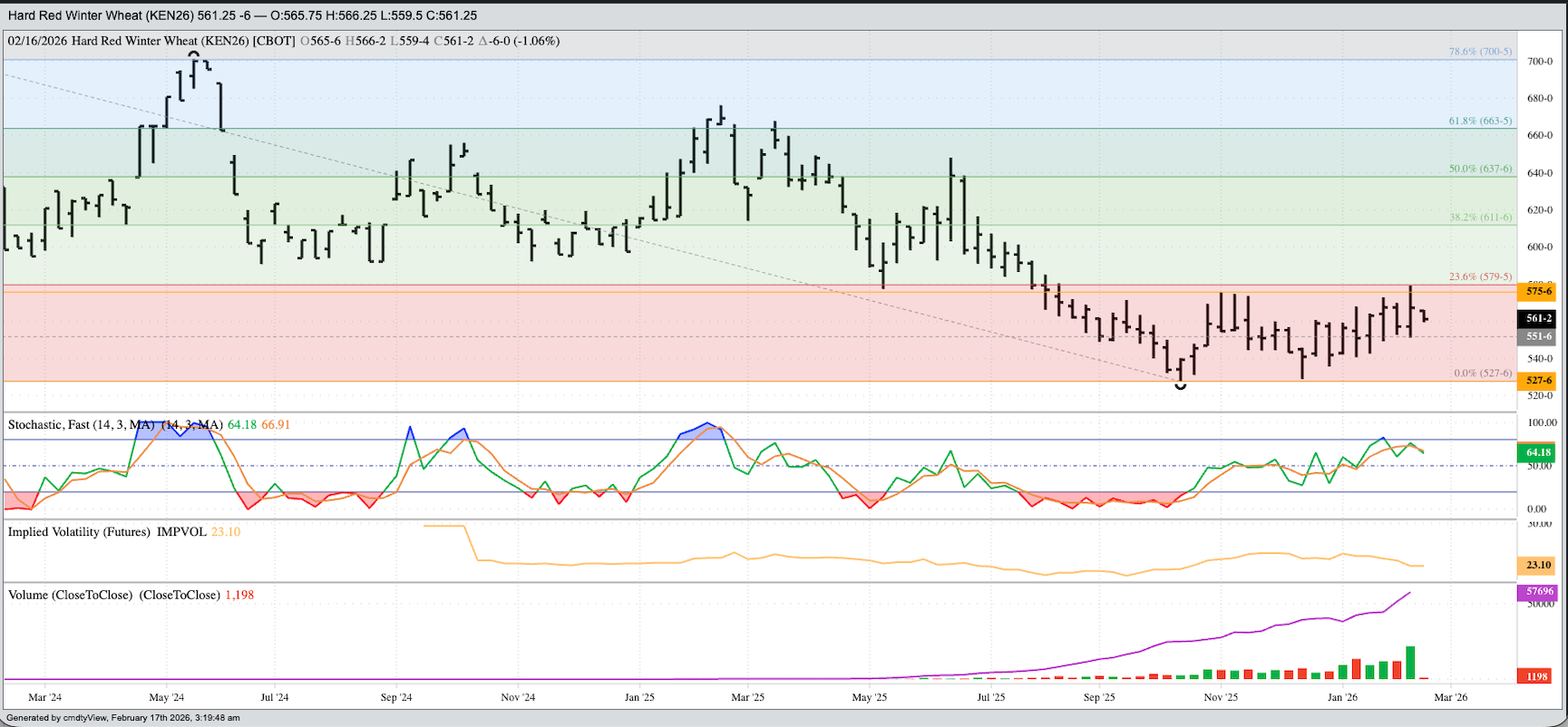Select the 0.0% (527-6) Fibonacci label

[x=1483, y=373]
